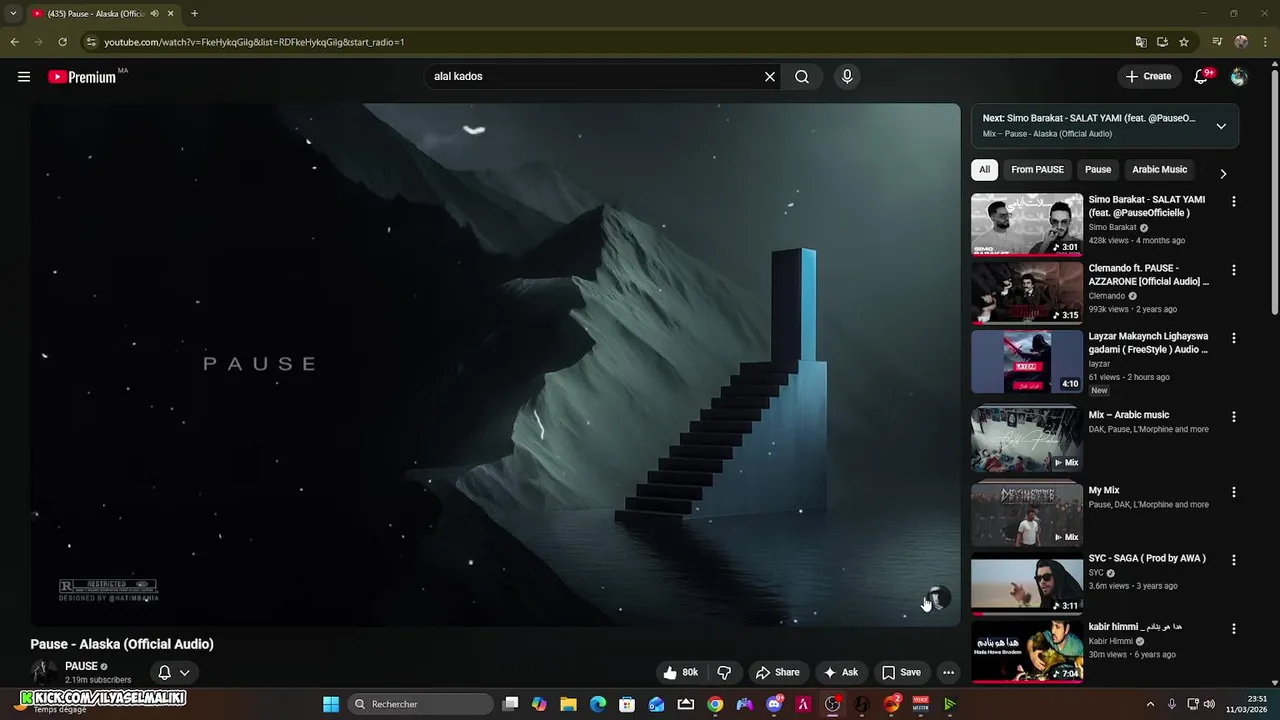Save the video to a playlist
The width and height of the screenshot is (1280, 720).
901,672
